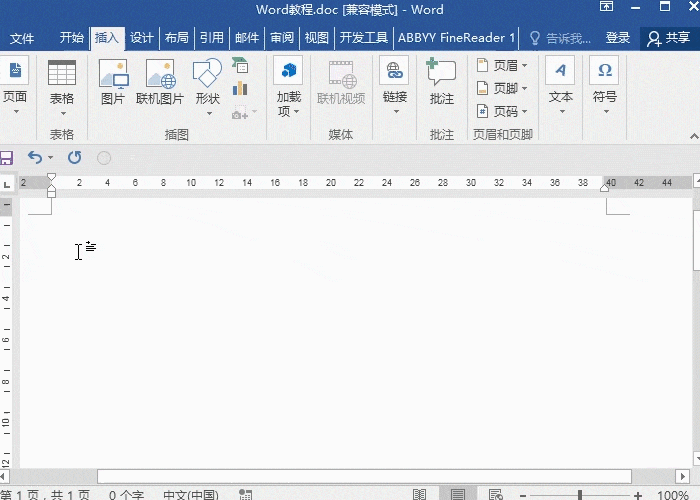
Task: Click the horizontal scroll right arrow
Action: 682,476
